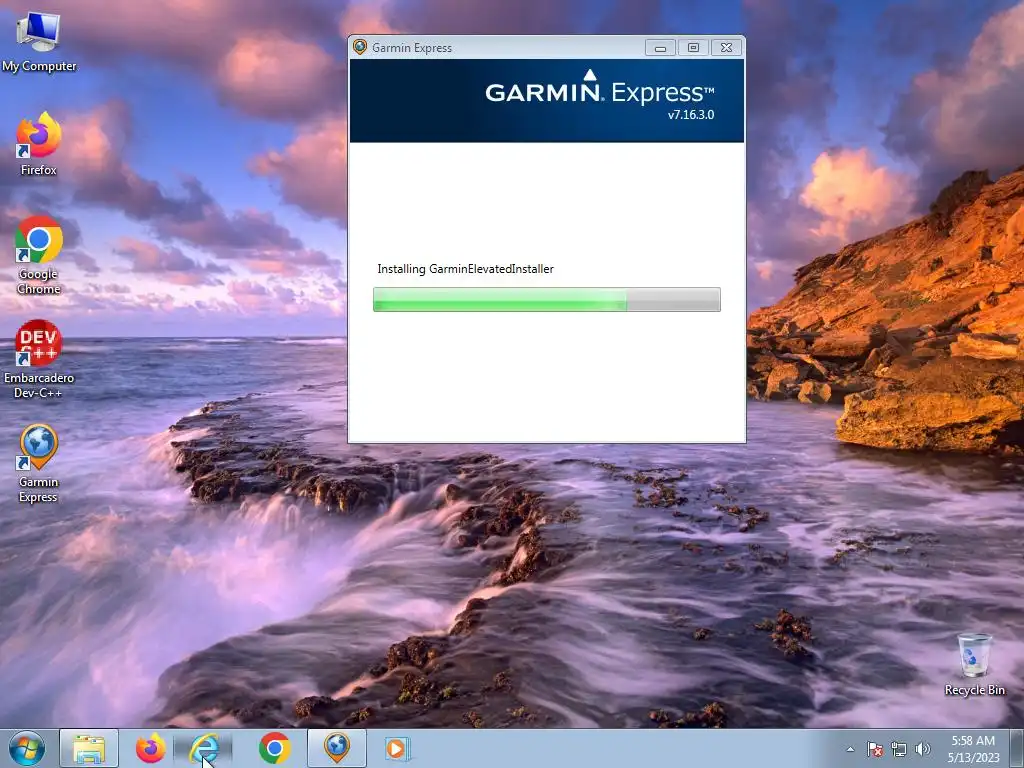Click the Installing GarminElevatedInstaller status text

click(x=466, y=269)
